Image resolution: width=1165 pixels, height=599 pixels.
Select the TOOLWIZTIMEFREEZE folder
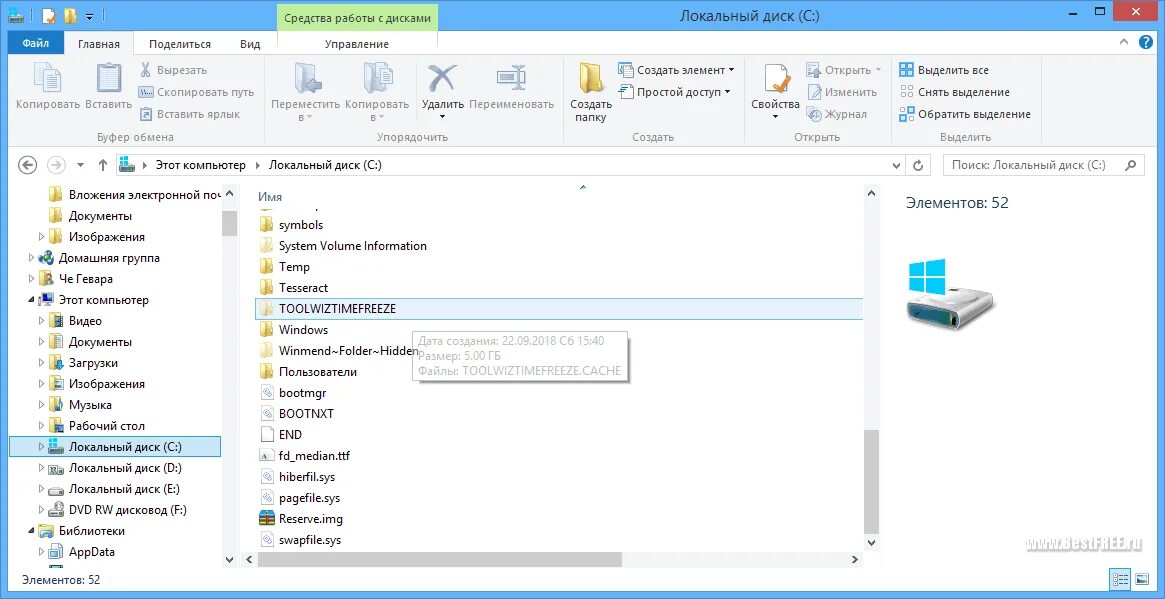pyautogui.click(x=558, y=308)
